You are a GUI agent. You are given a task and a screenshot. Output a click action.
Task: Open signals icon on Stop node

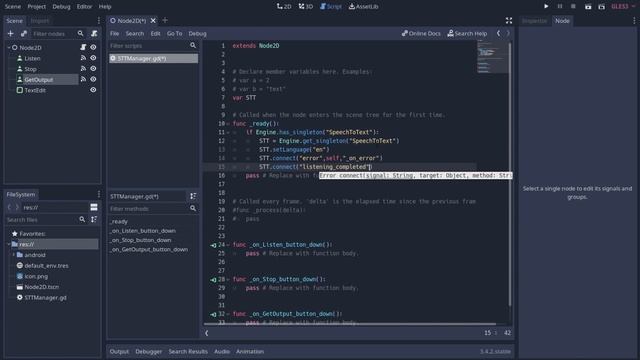click(83, 69)
